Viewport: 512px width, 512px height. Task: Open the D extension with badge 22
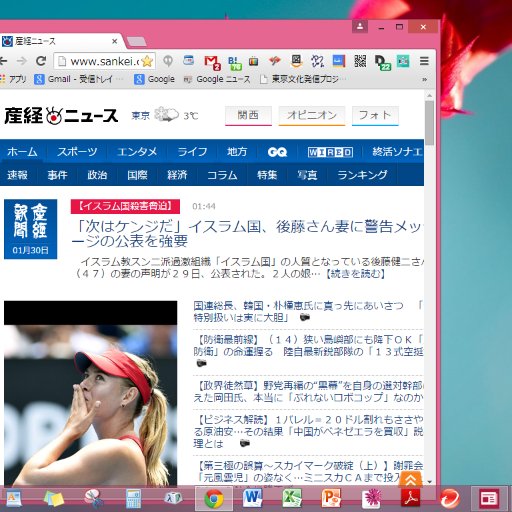tap(382, 62)
